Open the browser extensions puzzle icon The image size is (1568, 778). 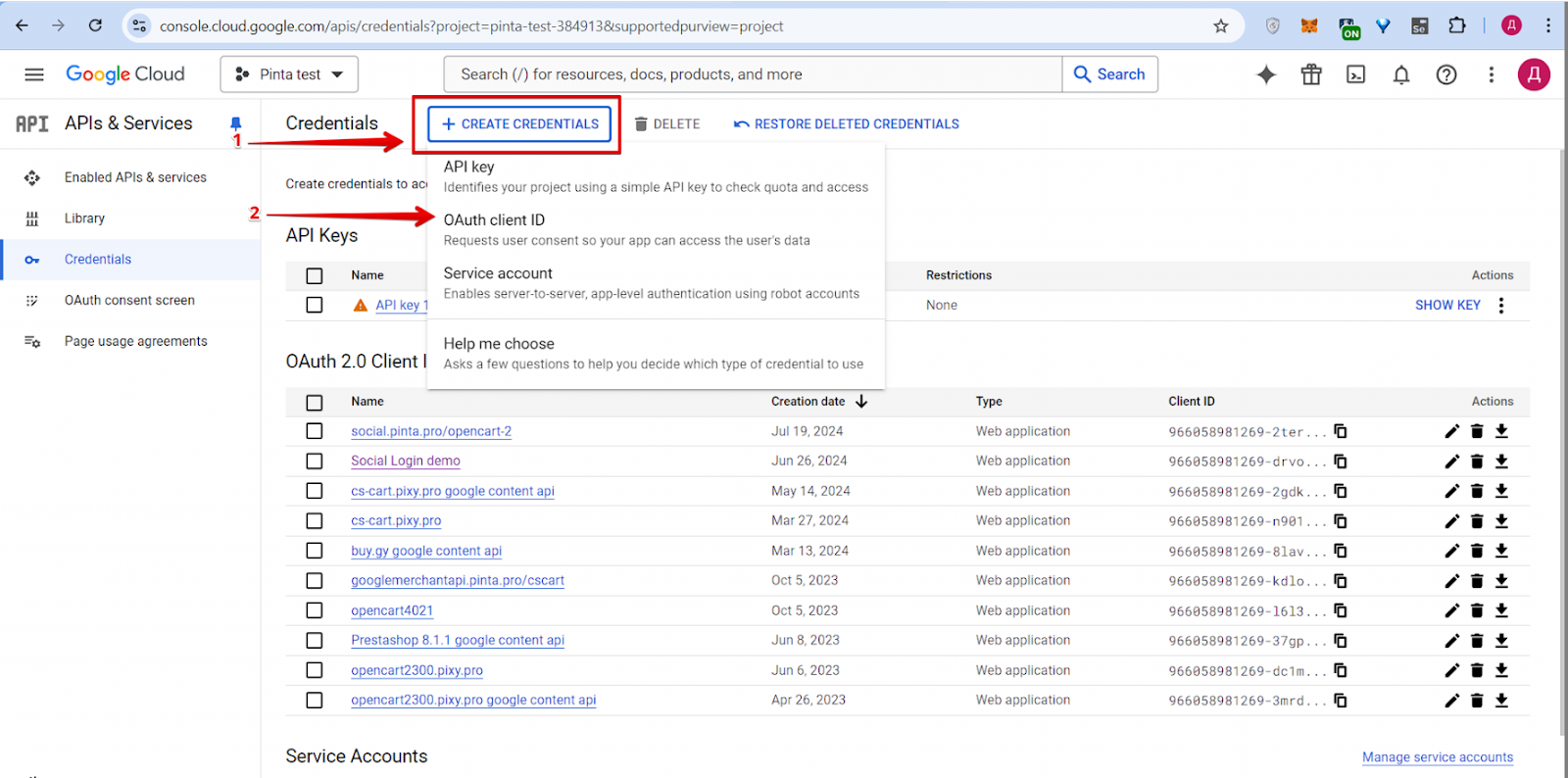(1457, 26)
